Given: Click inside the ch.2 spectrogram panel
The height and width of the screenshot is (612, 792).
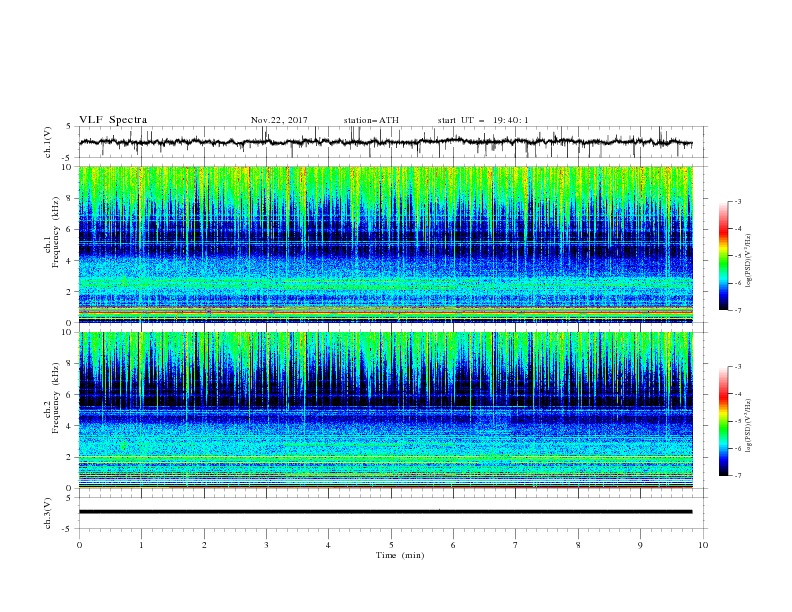Looking at the screenshot, I should 386,410.
